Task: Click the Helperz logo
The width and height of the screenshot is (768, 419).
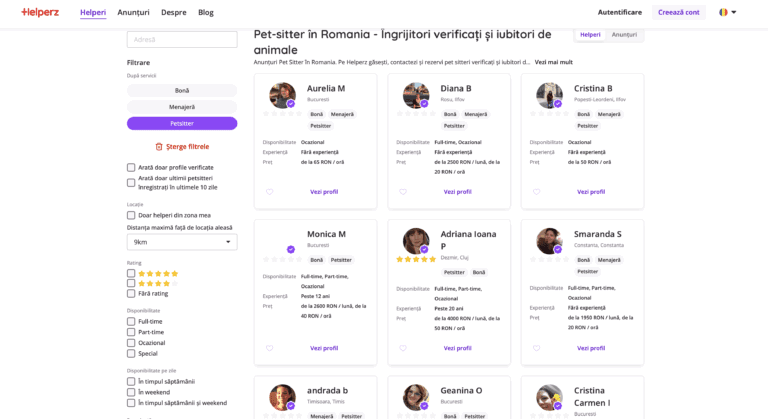Action: click(x=40, y=12)
